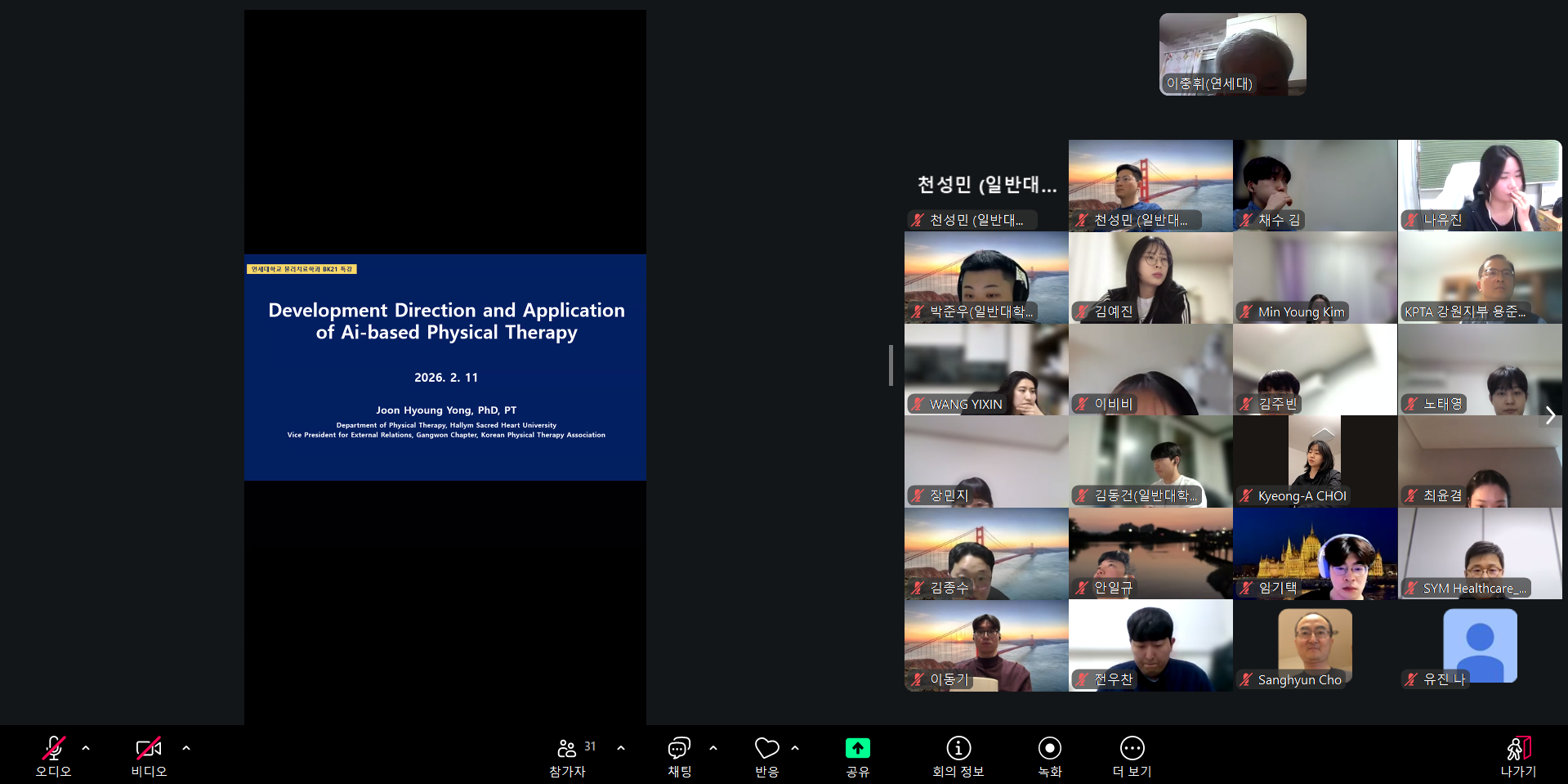This screenshot has width=1568, height=784.
Task: Select the active speaker thumbnail at top
Action: 1232,54
